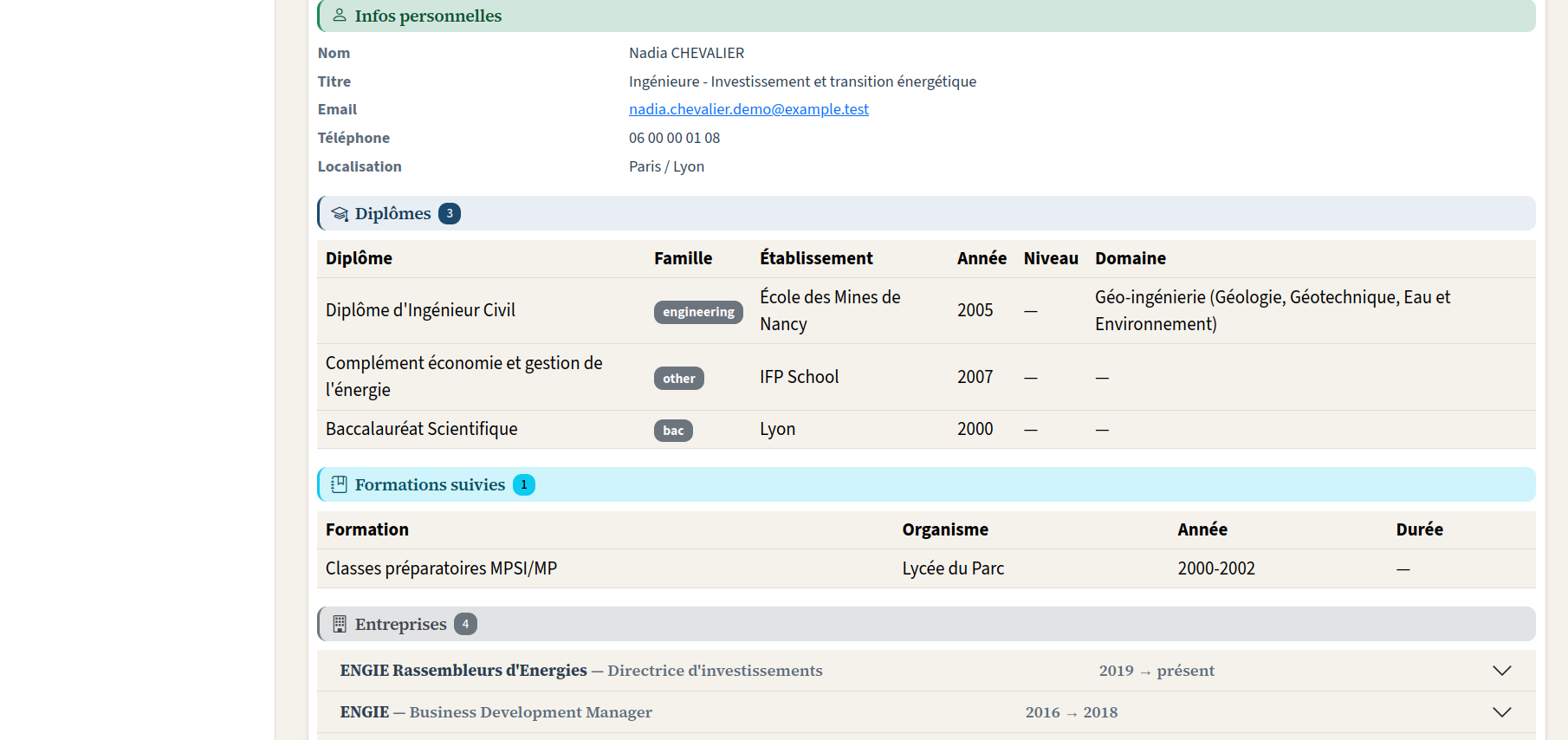Select the Infos personnelles section header

point(926,16)
